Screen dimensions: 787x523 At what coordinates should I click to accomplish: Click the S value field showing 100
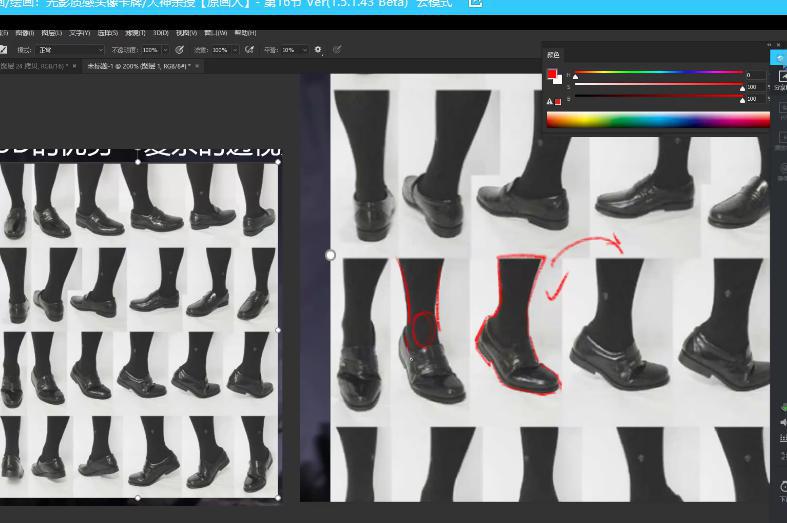coord(755,87)
